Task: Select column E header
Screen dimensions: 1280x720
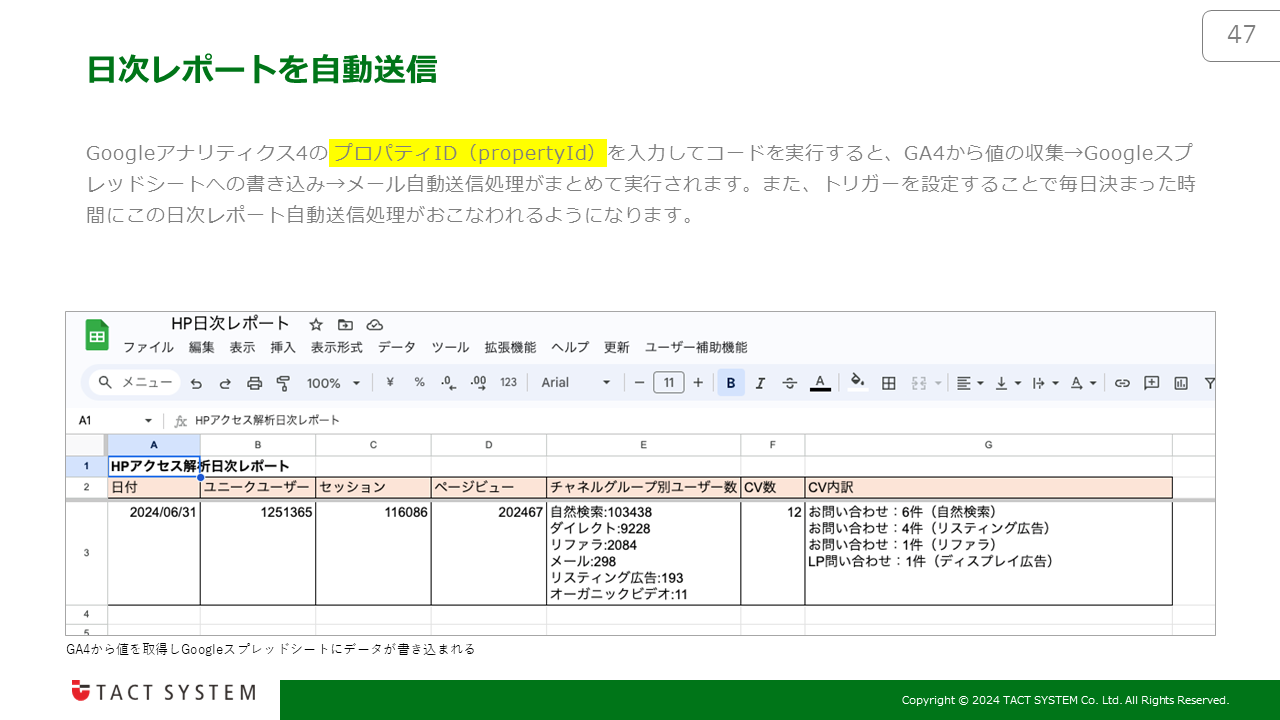Action: [x=643, y=445]
